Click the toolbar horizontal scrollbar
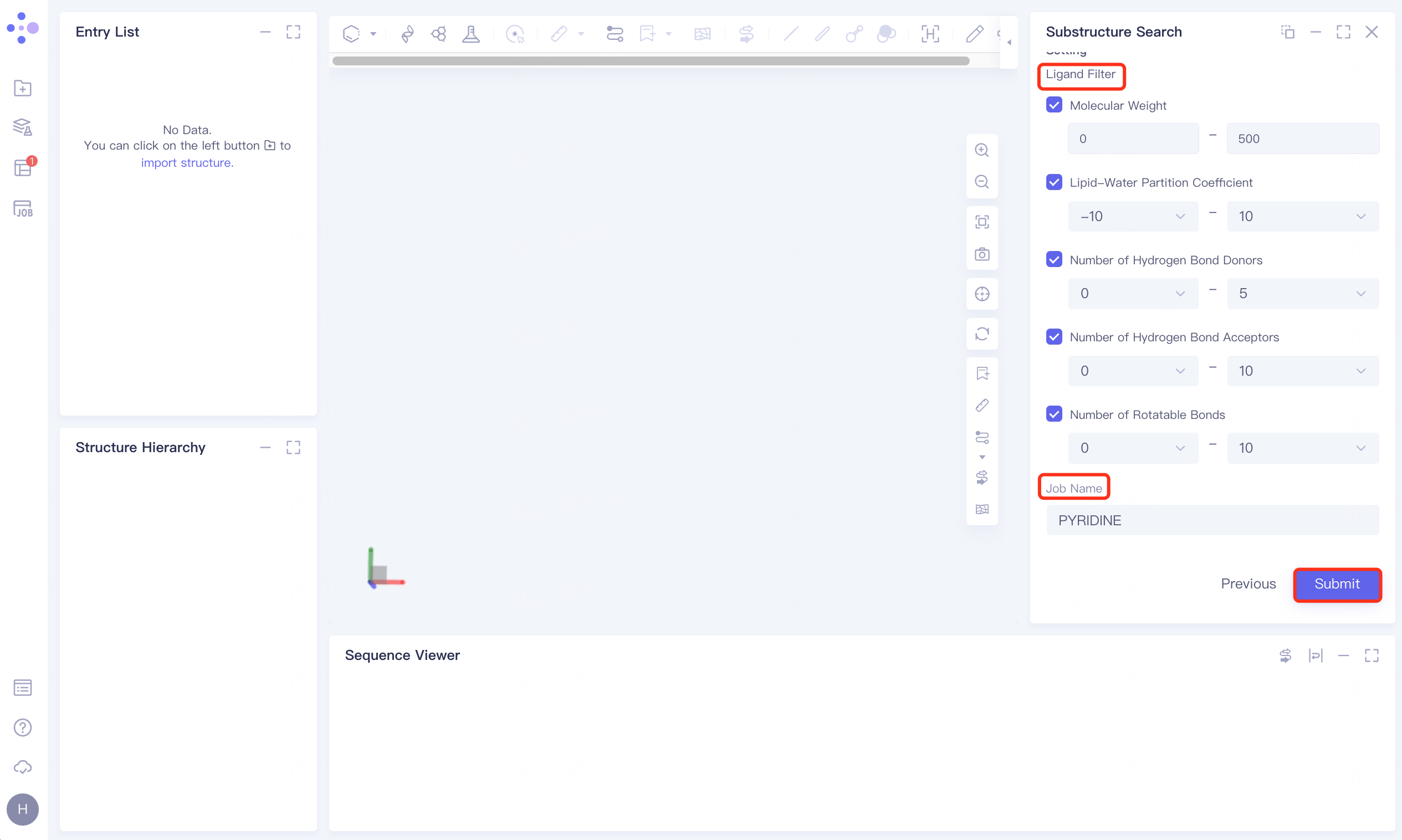Viewport: 1402px width, 840px height. click(x=651, y=61)
